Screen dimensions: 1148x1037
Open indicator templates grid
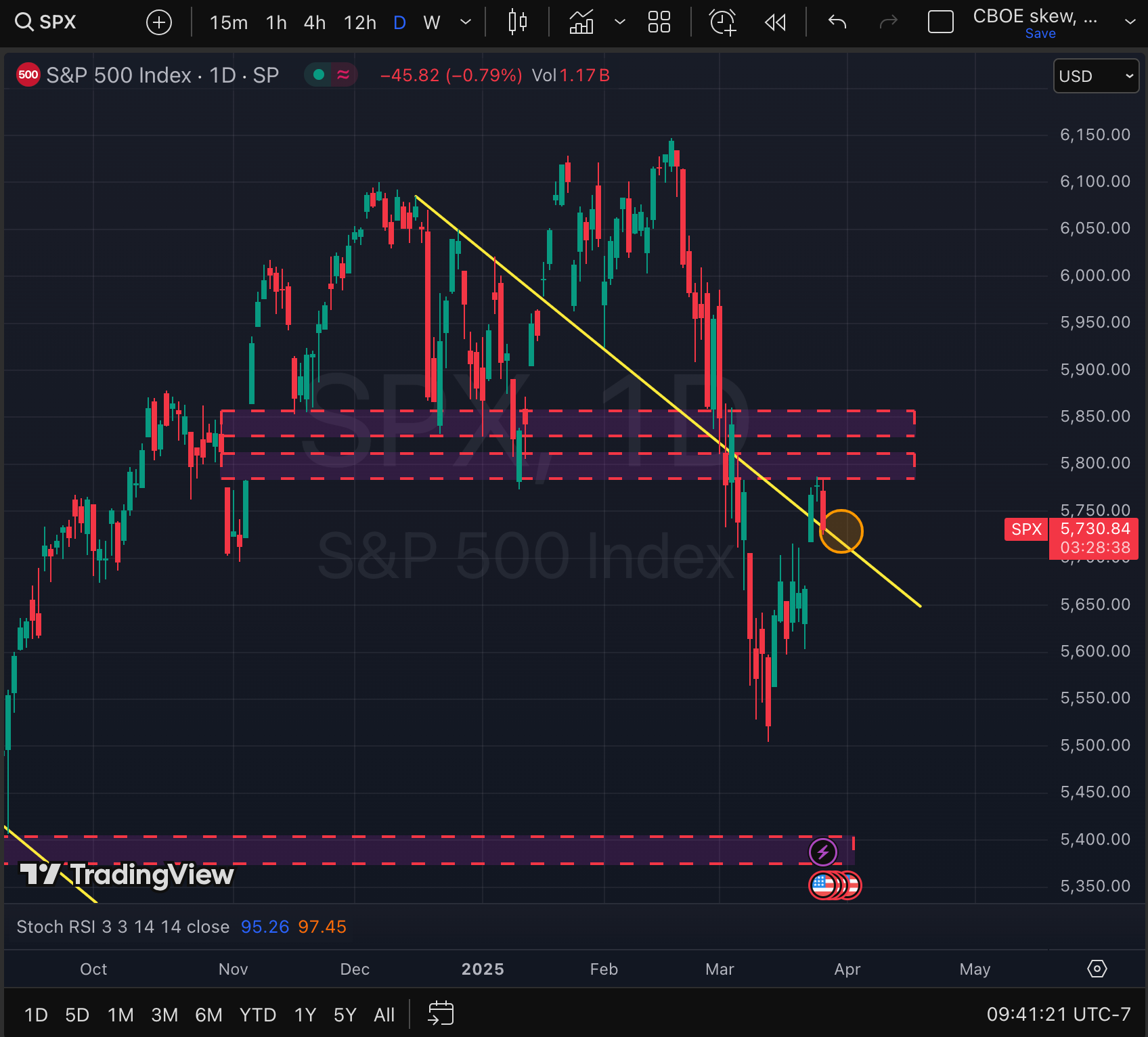[x=659, y=22]
